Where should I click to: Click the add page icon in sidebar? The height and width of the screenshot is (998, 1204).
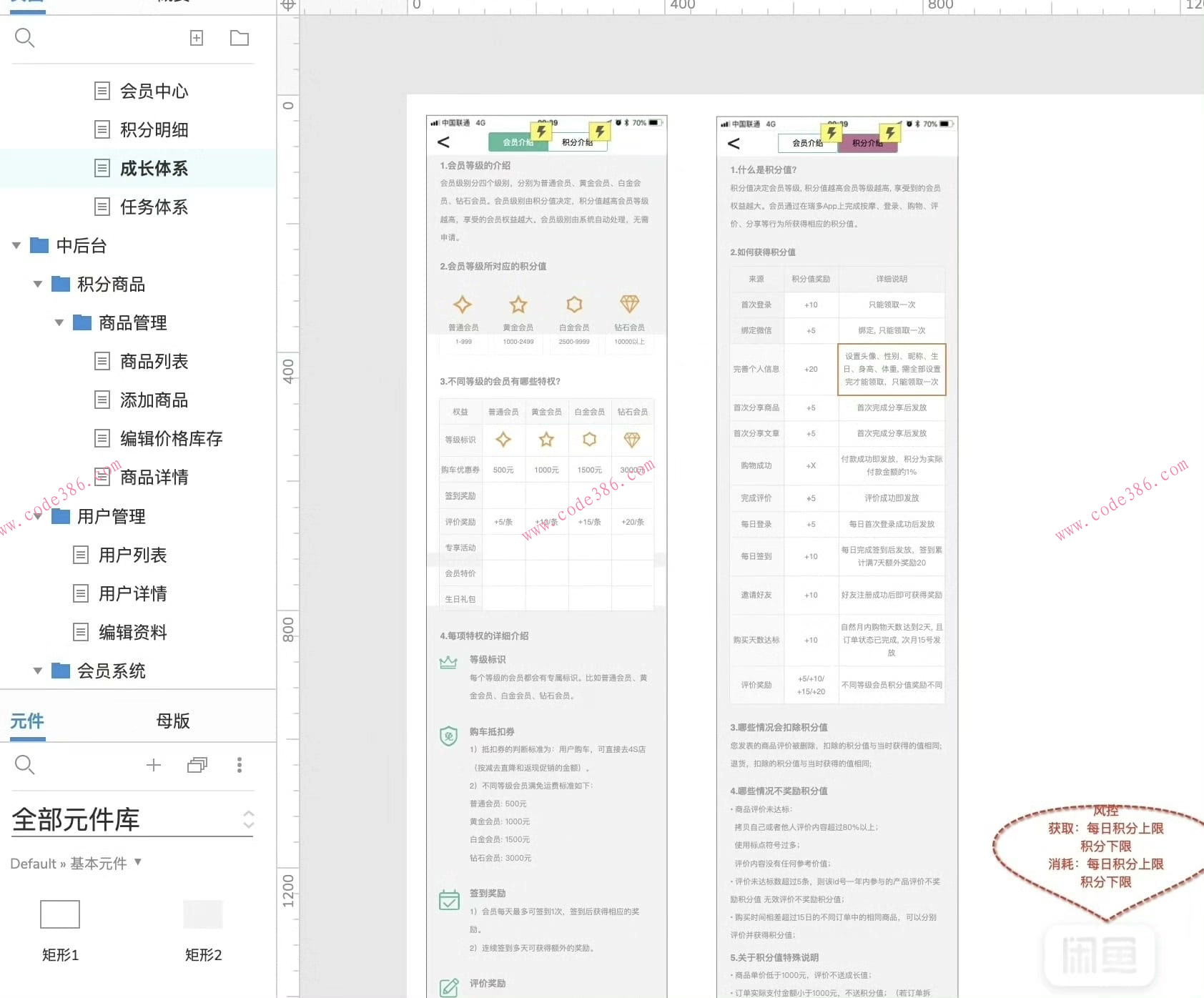(197, 38)
